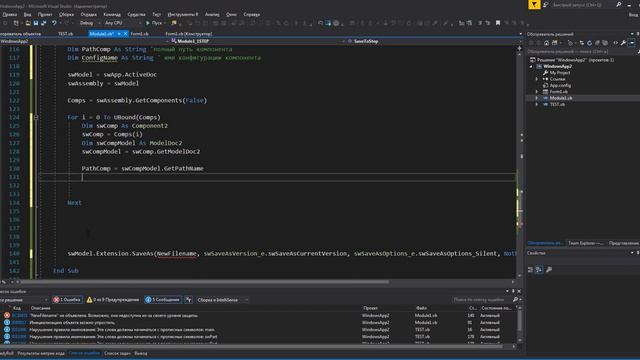The height and width of the screenshot is (360, 640).
Task: Click the Solution Explorer search box
Action: (x=581, y=52)
